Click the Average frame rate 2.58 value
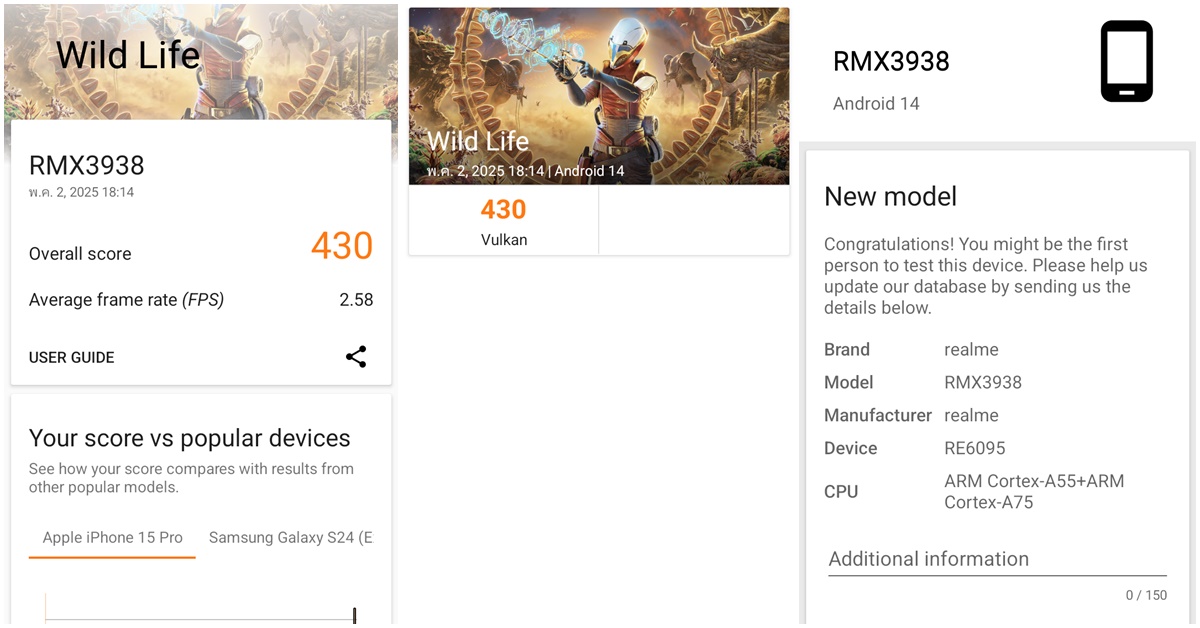The image size is (1200, 628). [356, 300]
